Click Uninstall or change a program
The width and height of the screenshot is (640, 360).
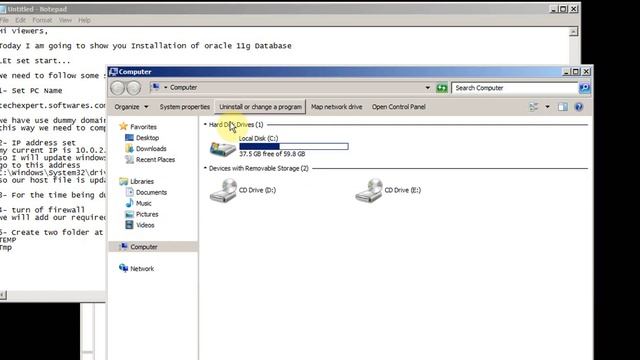tap(260, 107)
